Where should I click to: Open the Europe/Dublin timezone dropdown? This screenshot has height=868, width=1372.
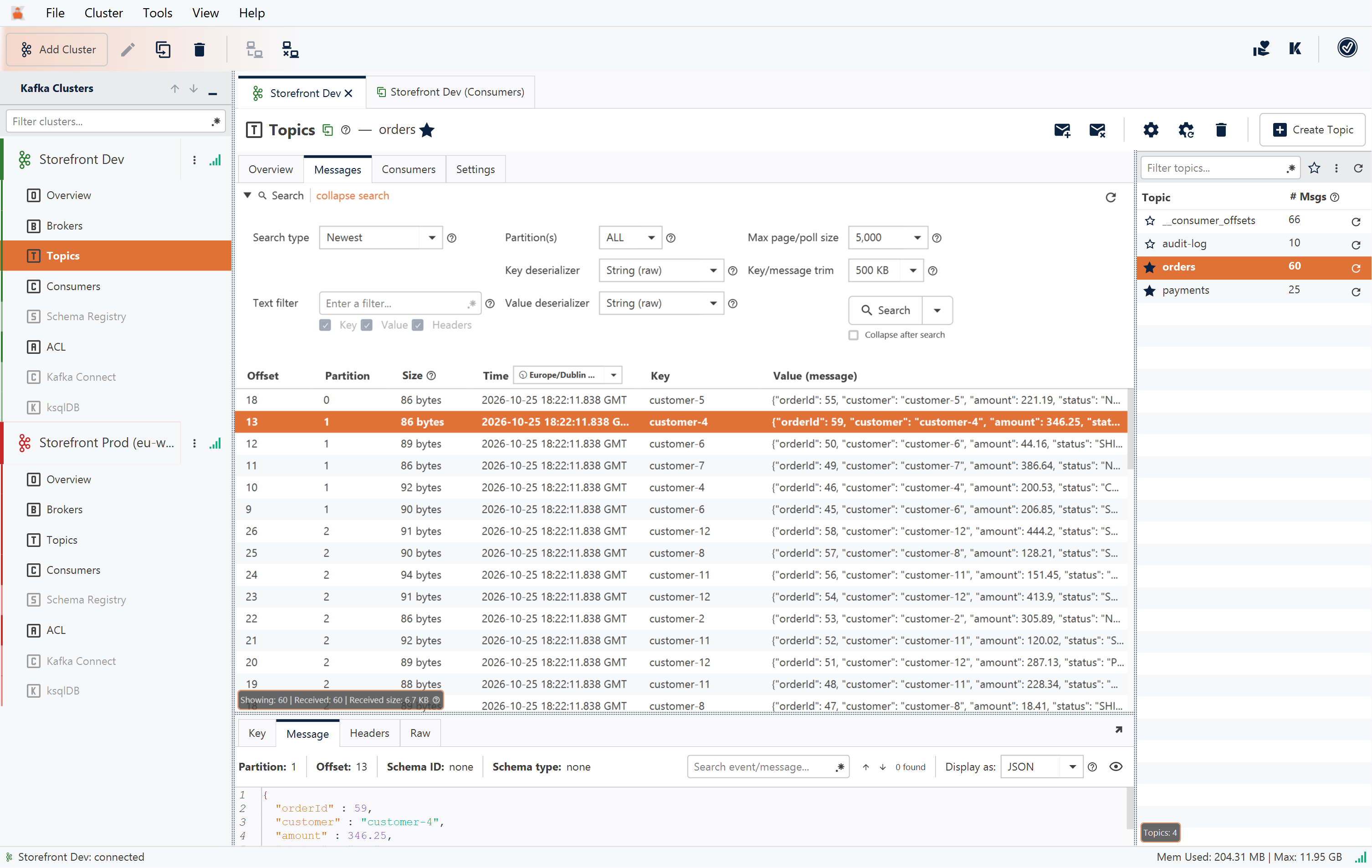[567, 375]
